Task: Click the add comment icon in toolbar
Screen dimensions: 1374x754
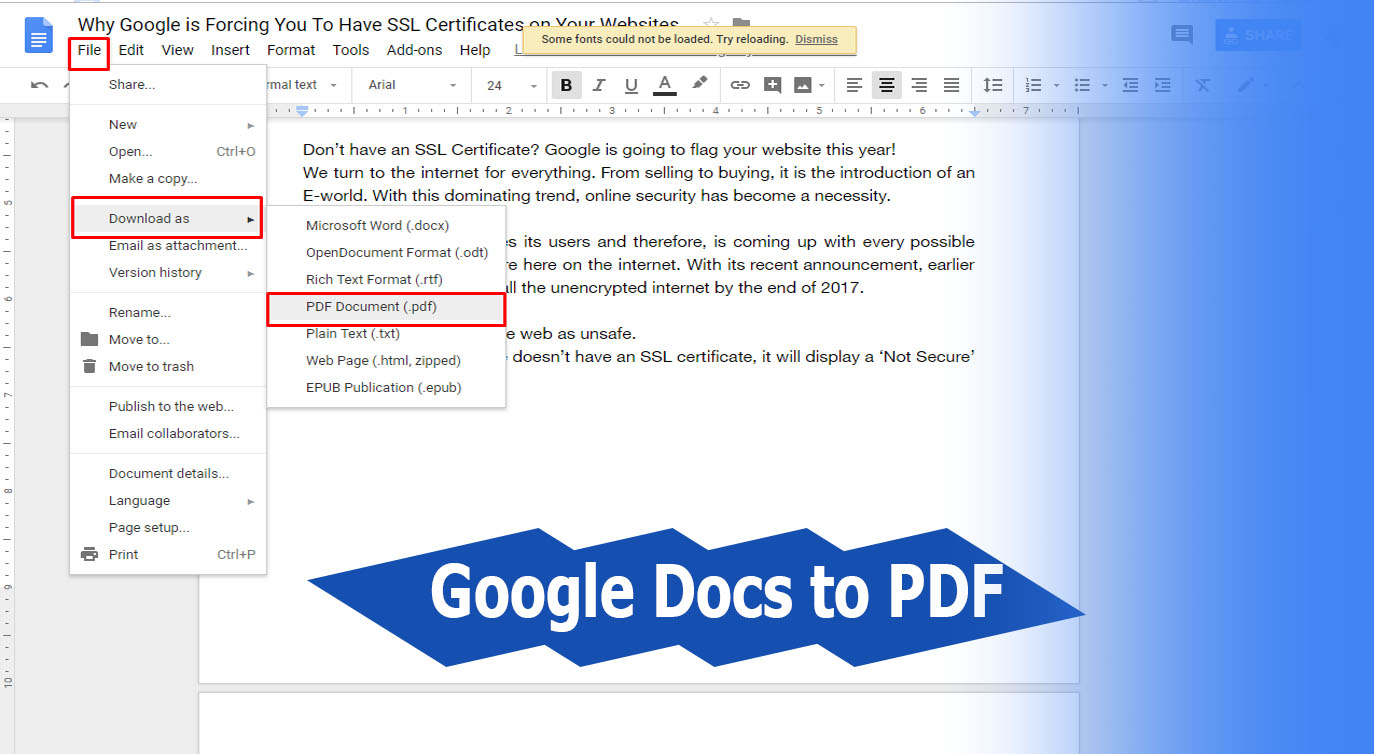Action: point(772,85)
